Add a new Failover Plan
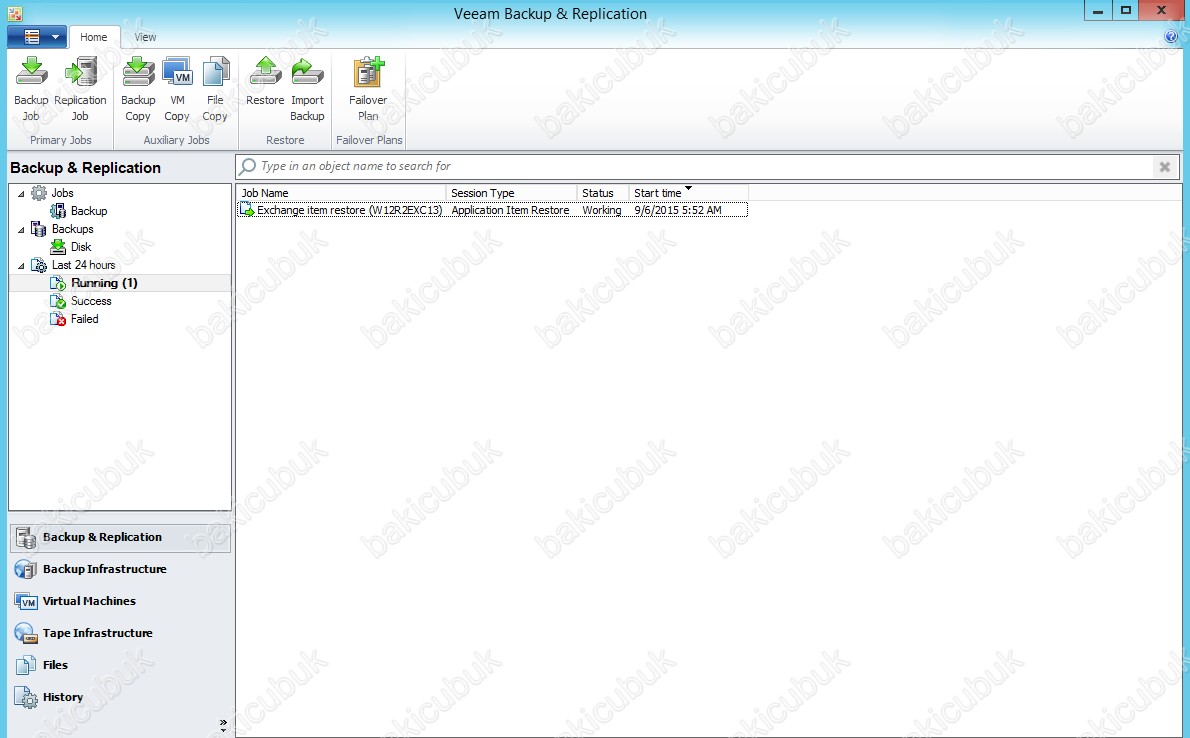This screenshot has height=738, width=1190. pos(368,90)
